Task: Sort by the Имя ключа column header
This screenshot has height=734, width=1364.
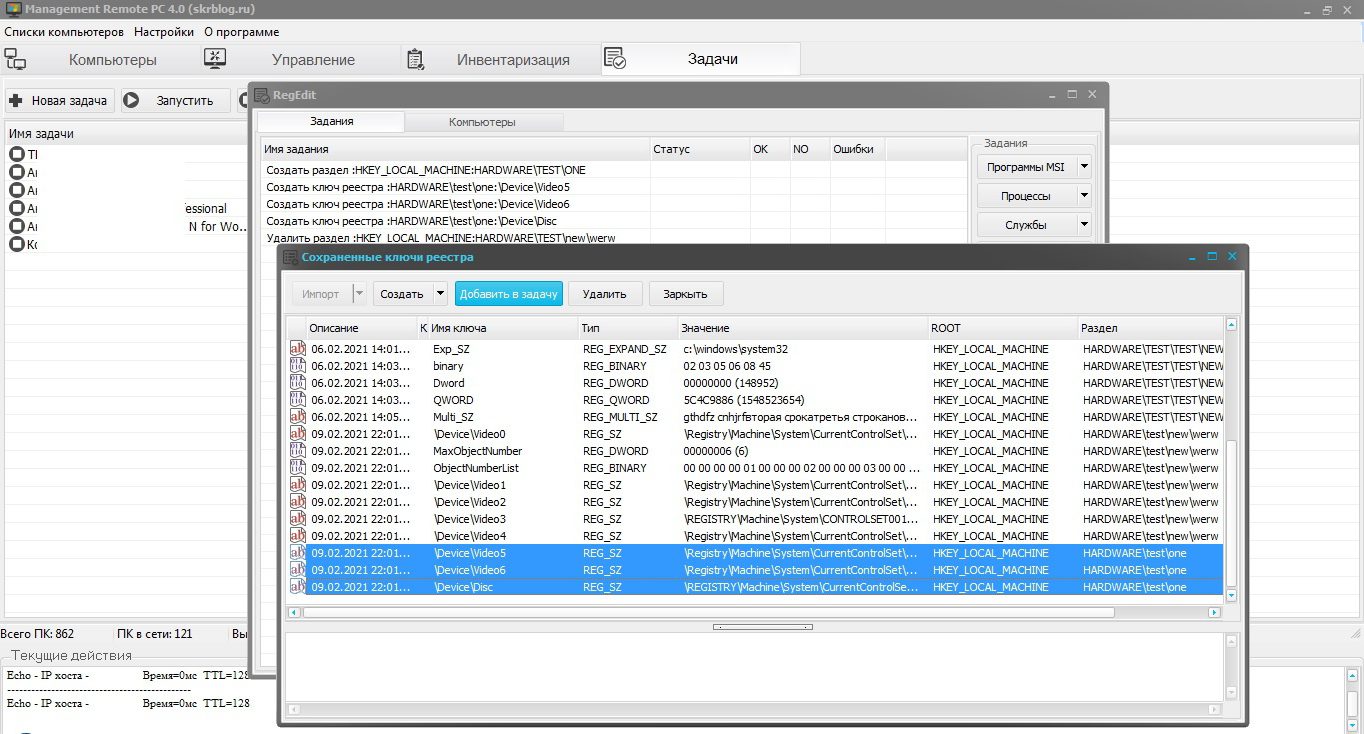Action: pos(503,328)
